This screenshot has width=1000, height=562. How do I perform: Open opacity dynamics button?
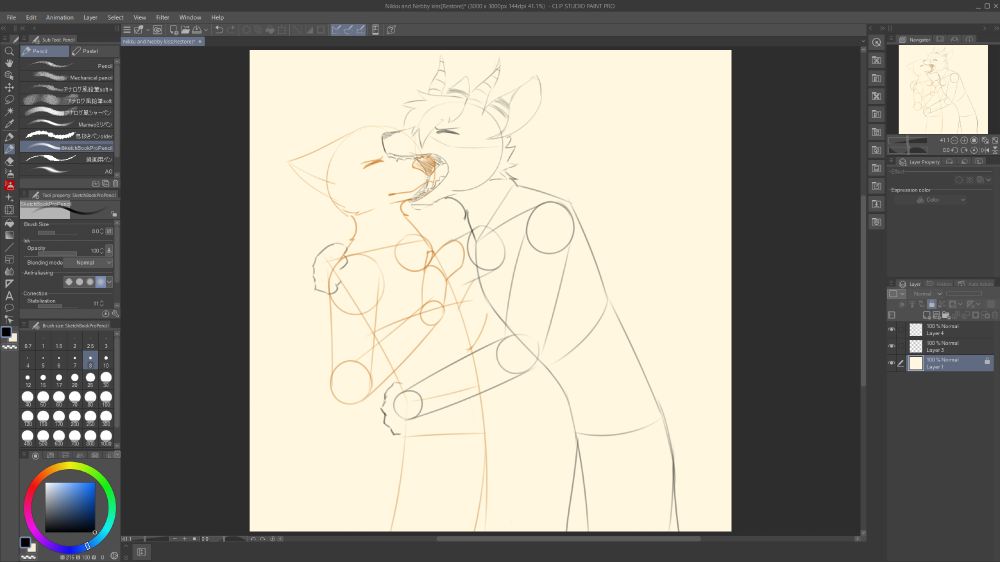tap(109, 251)
